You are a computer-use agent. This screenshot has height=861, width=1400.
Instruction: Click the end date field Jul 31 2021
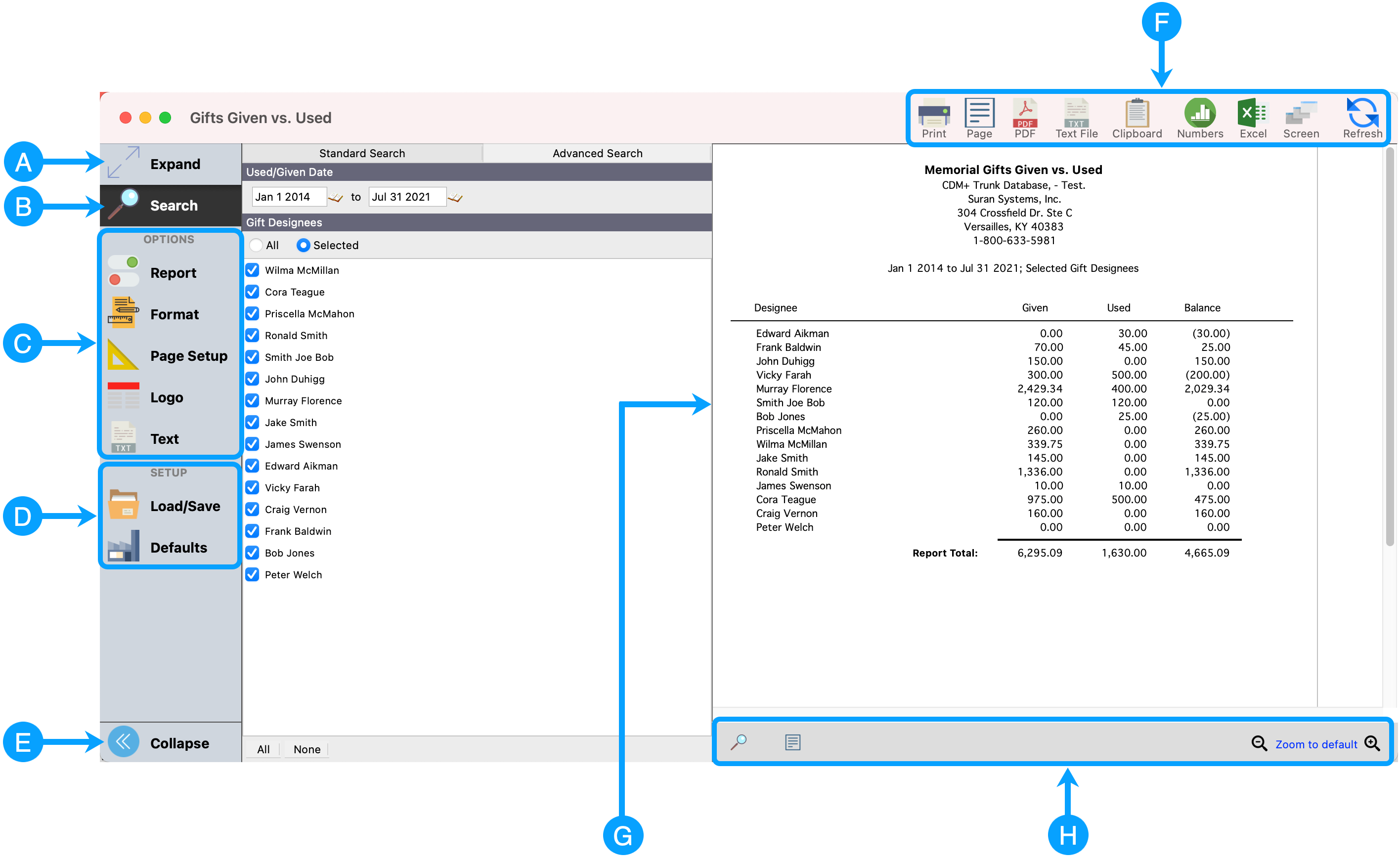tap(407, 197)
